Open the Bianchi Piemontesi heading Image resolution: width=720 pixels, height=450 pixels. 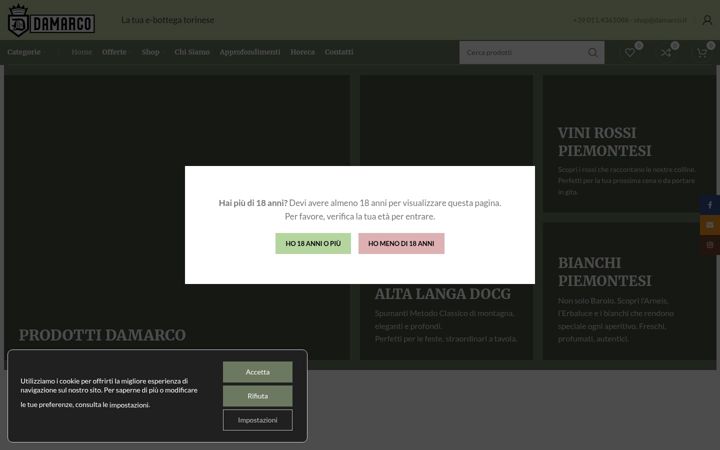[x=604, y=272]
